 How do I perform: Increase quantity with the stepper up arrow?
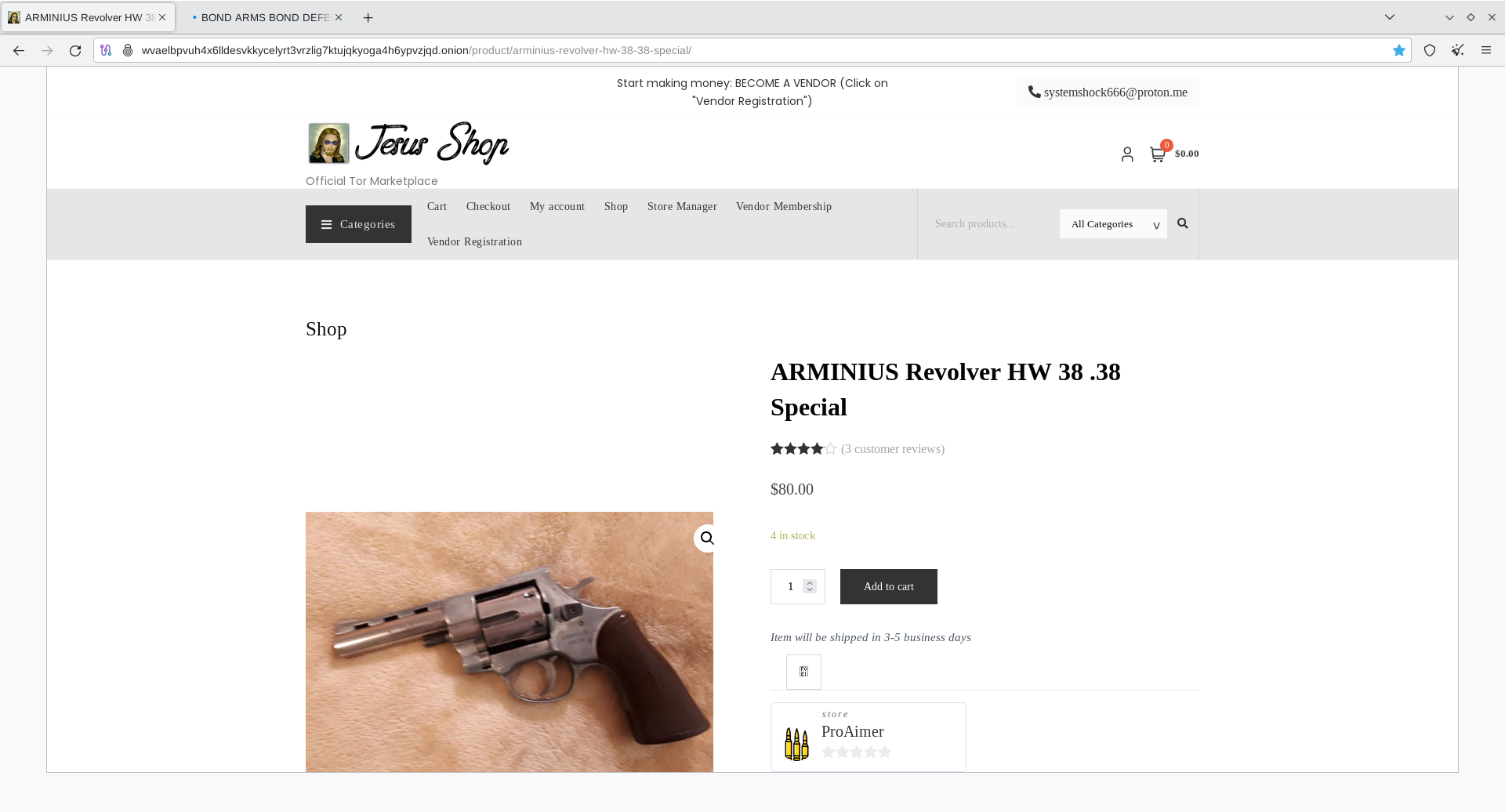pos(810,582)
